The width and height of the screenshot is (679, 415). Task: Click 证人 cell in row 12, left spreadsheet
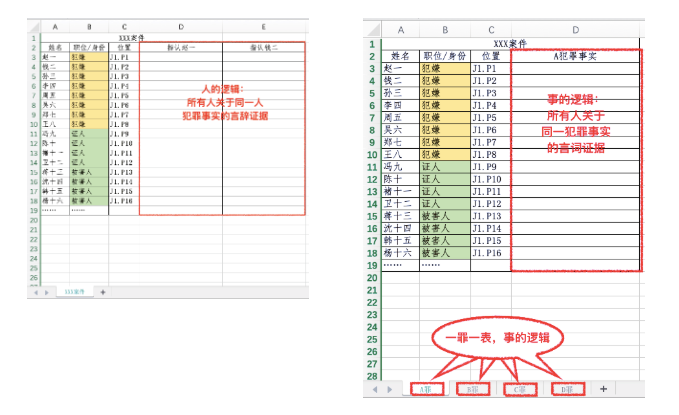(x=89, y=143)
